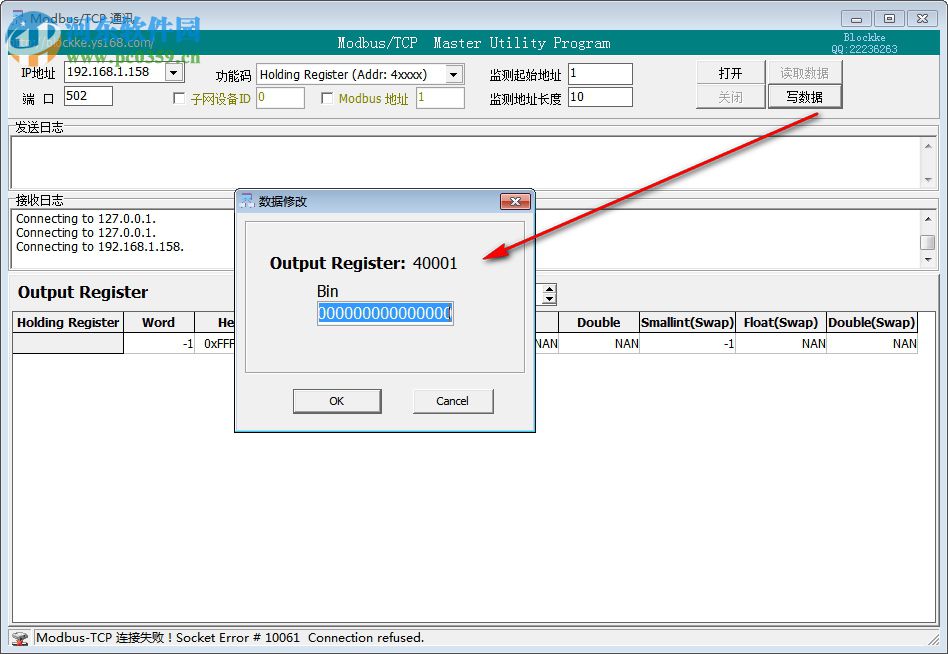The width and height of the screenshot is (948, 654).
Task: Click the 打开 (open) button
Action: 730,73
